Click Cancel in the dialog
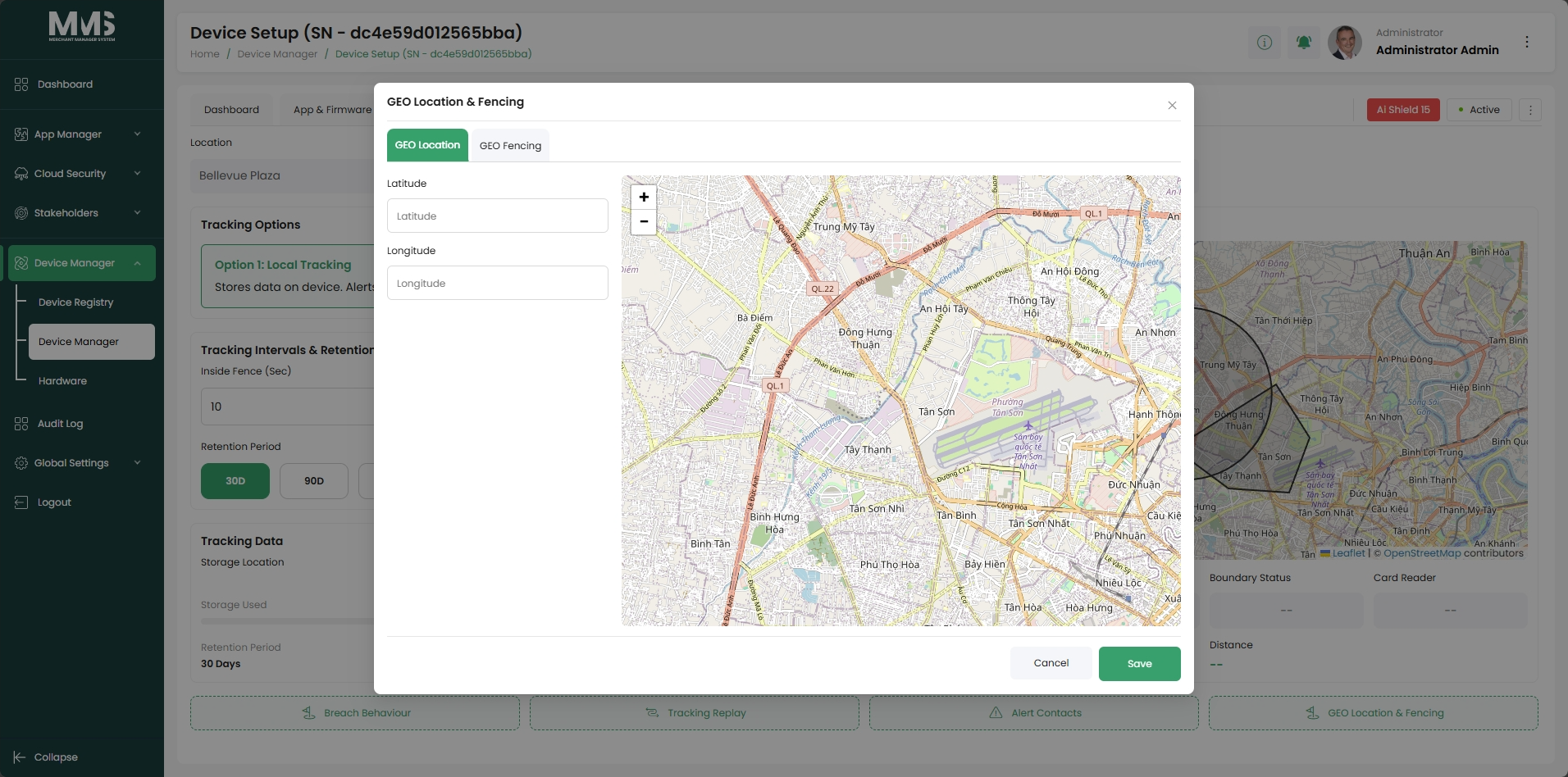 pyautogui.click(x=1051, y=663)
